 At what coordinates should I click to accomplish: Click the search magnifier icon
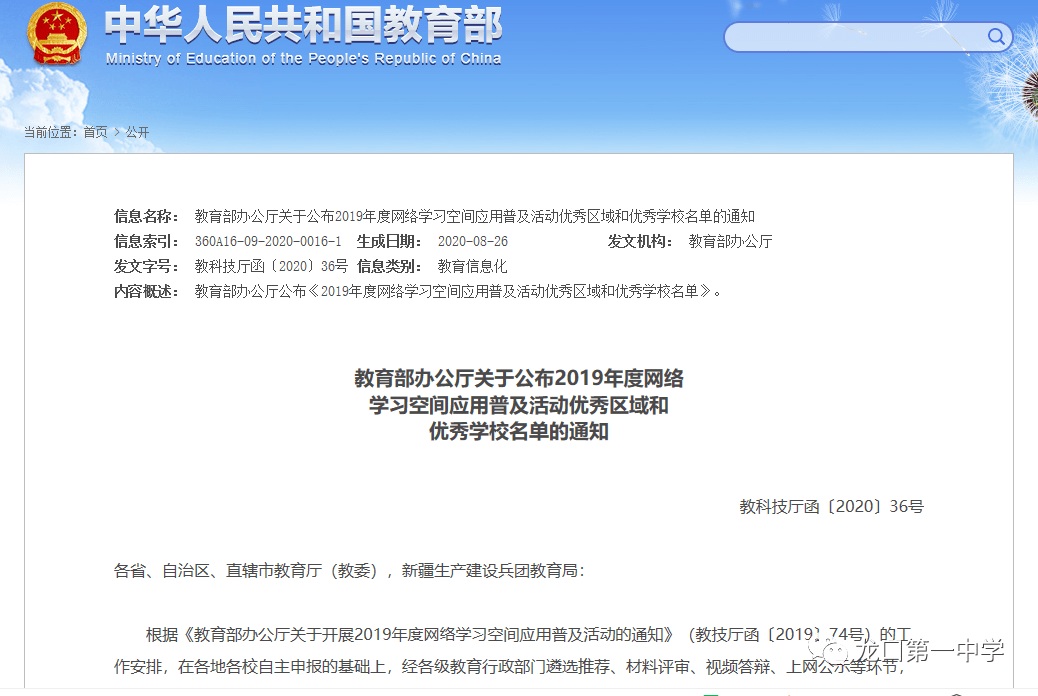(x=996, y=36)
